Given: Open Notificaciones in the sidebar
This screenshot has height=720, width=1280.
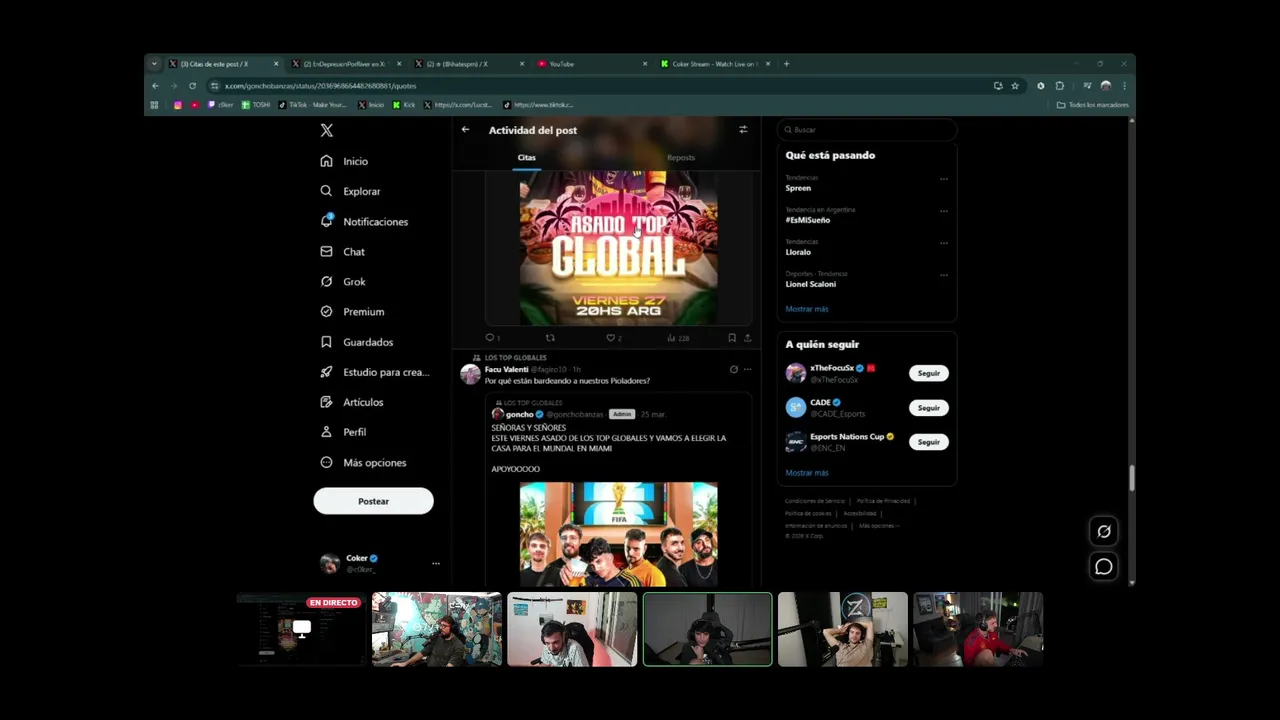Looking at the screenshot, I should click(x=364, y=221).
